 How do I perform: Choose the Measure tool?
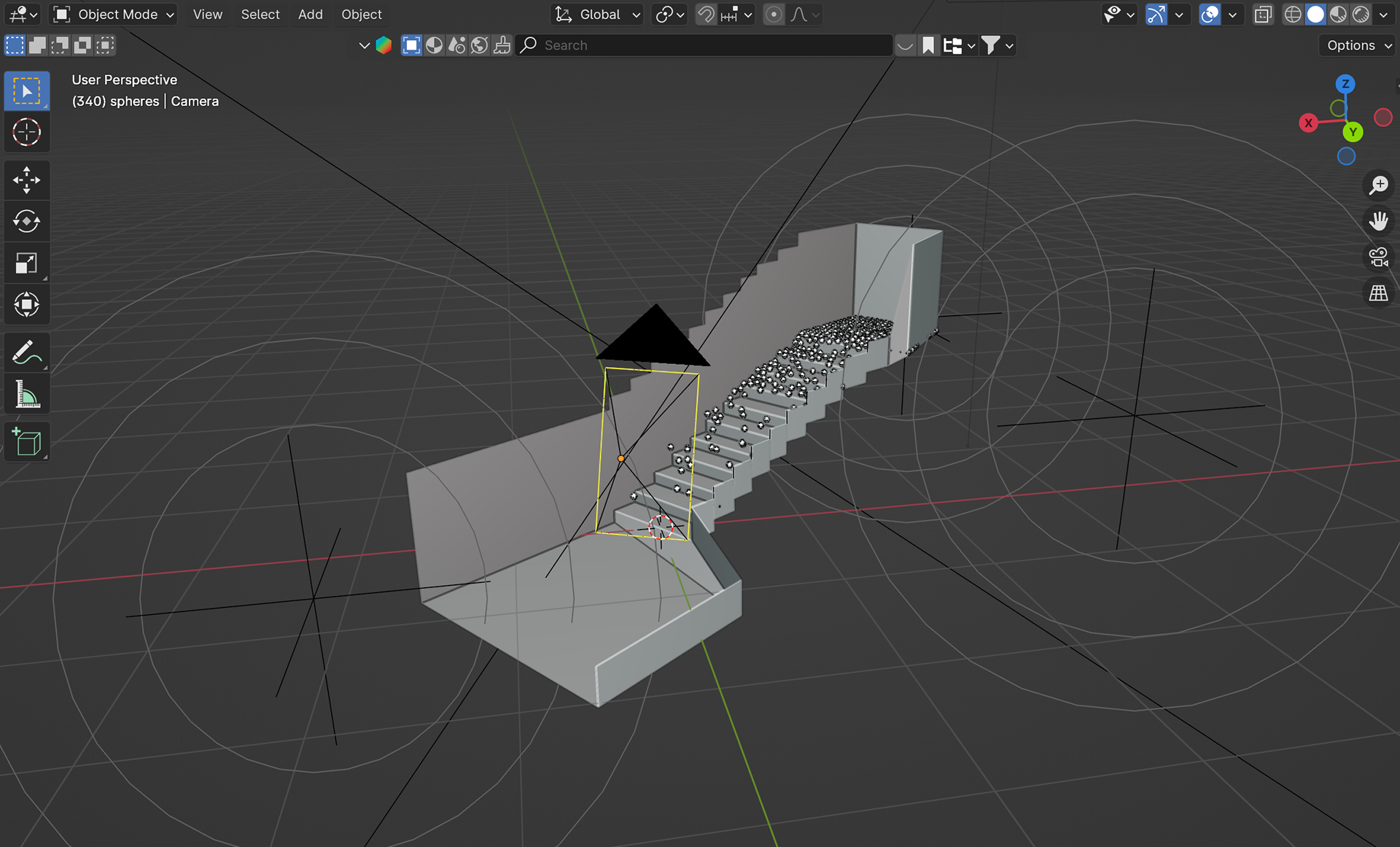point(27,395)
